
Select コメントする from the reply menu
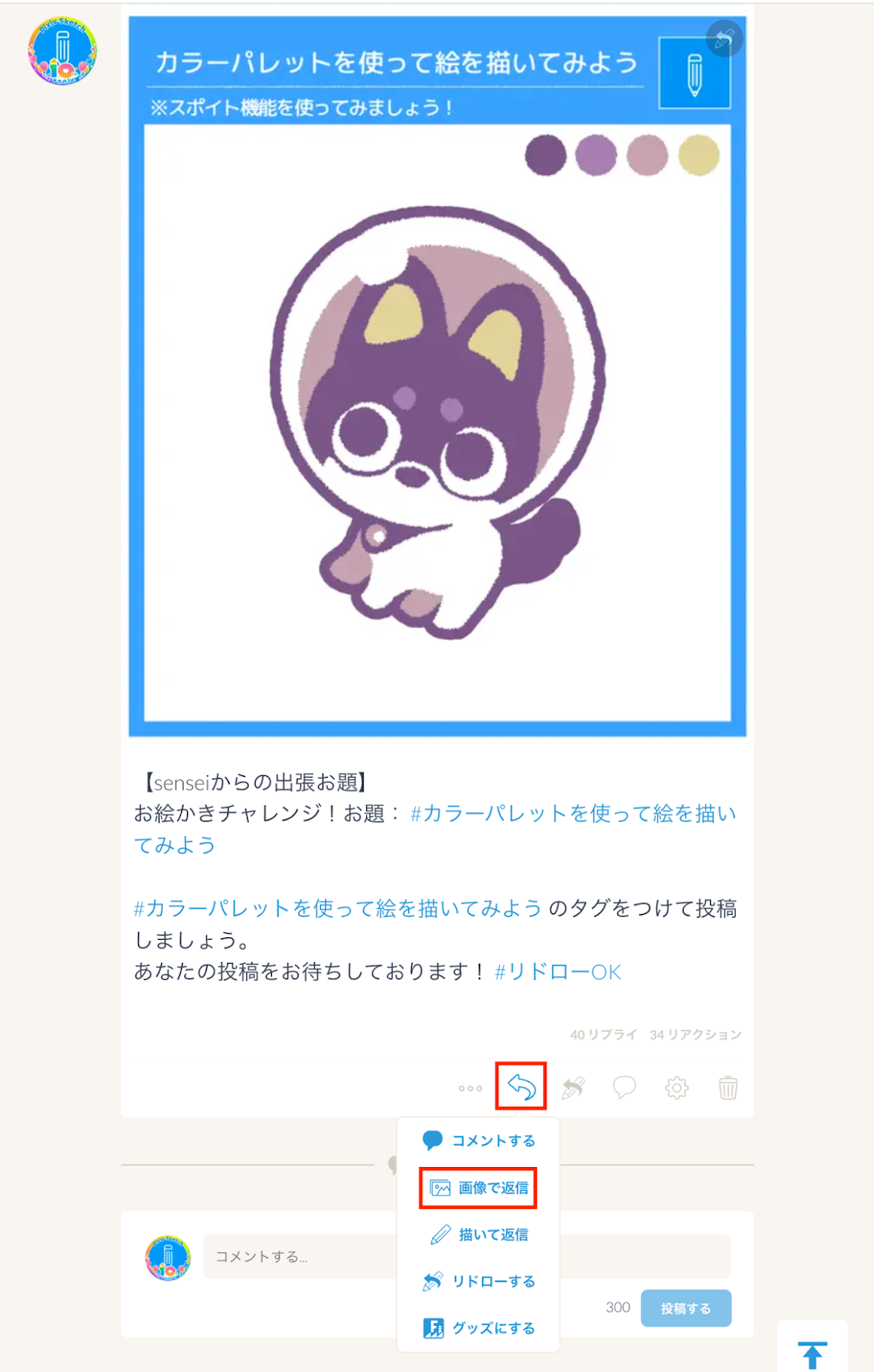coord(479,1140)
